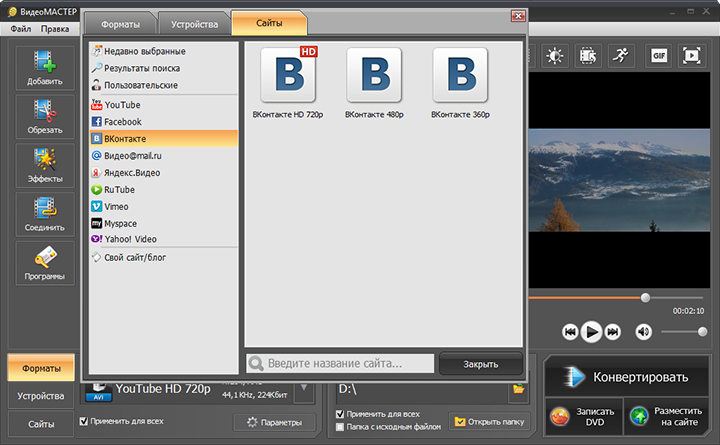This screenshot has width=720, height=445.
Task: Click the Добавить (add video) icon
Action: pyautogui.click(x=45, y=67)
